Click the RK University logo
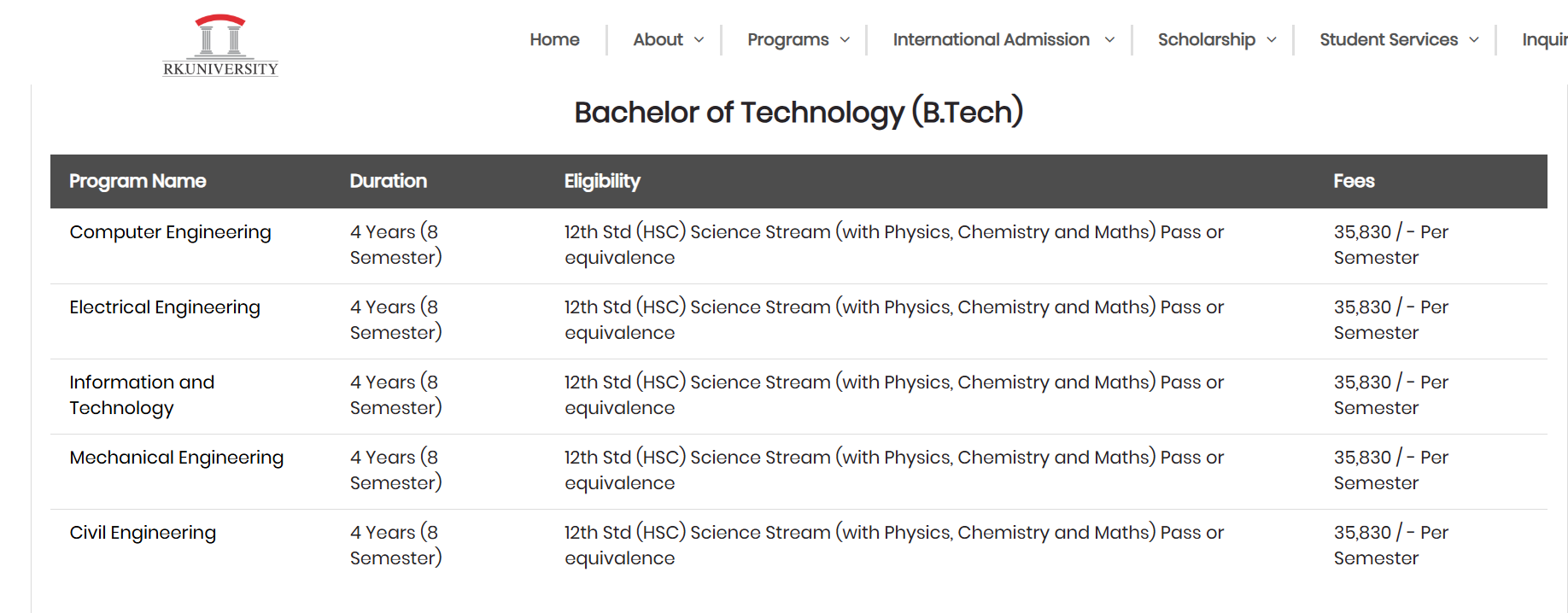The height and width of the screenshot is (613, 1568). coord(220,45)
